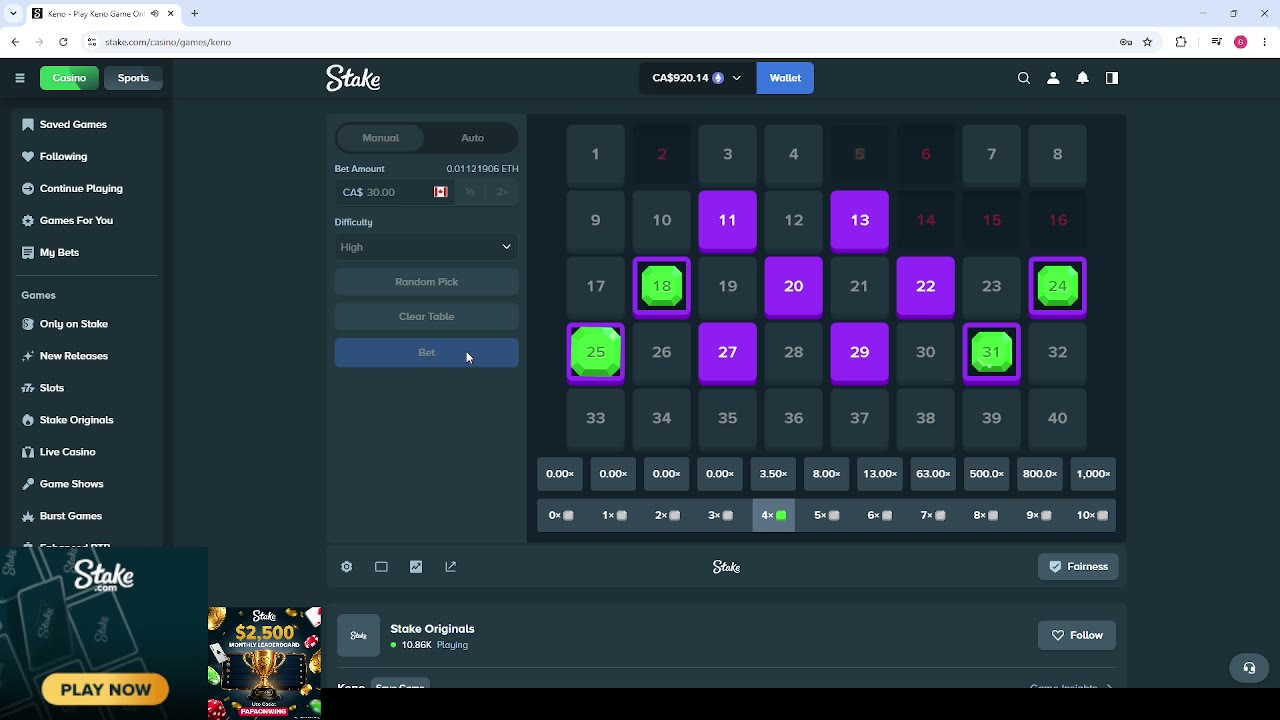Place wager with the Bet button
This screenshot has height=720, width=1280.
pos(427,352)
